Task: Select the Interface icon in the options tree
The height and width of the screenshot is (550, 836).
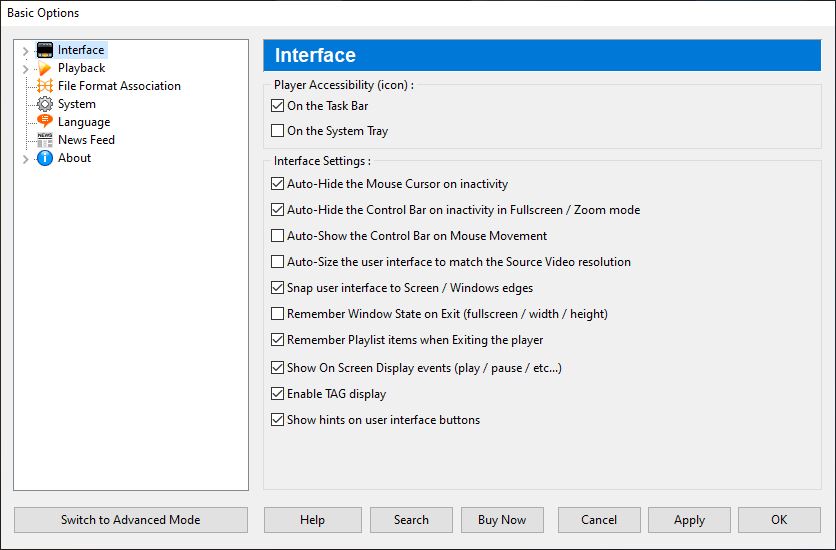Action: pos(45,50)
